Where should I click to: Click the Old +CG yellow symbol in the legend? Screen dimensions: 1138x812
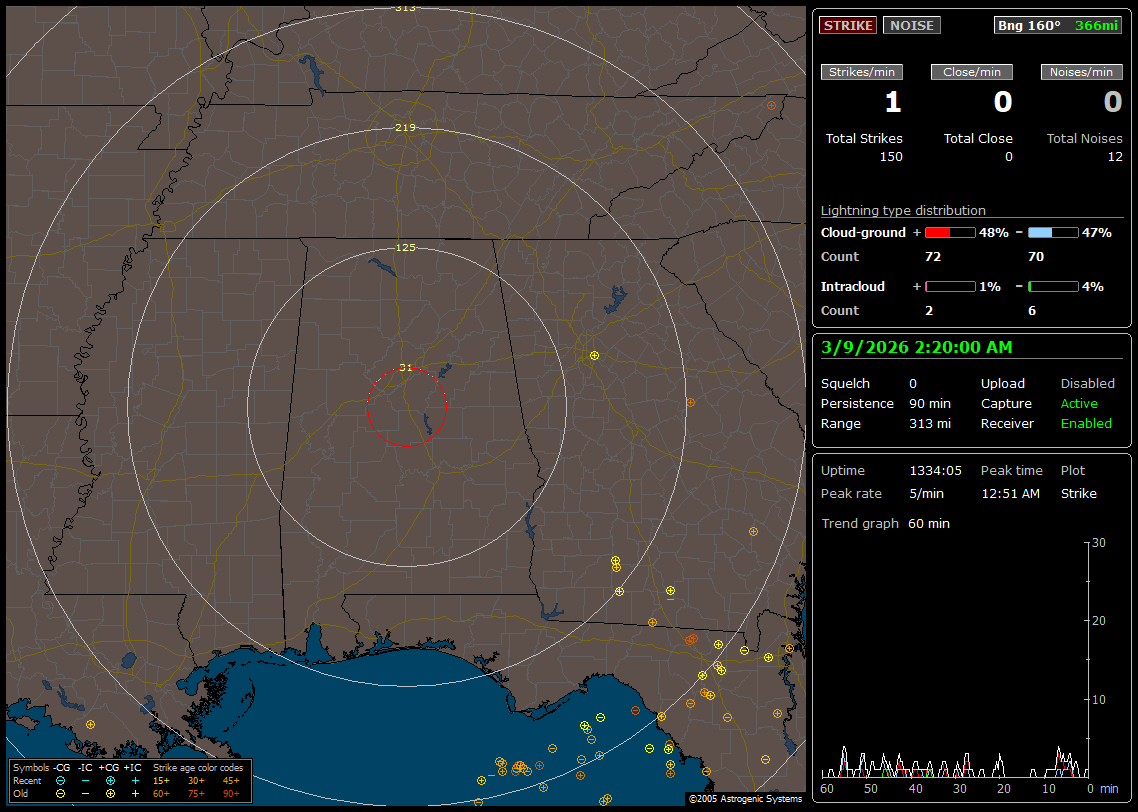click(110, 793)
